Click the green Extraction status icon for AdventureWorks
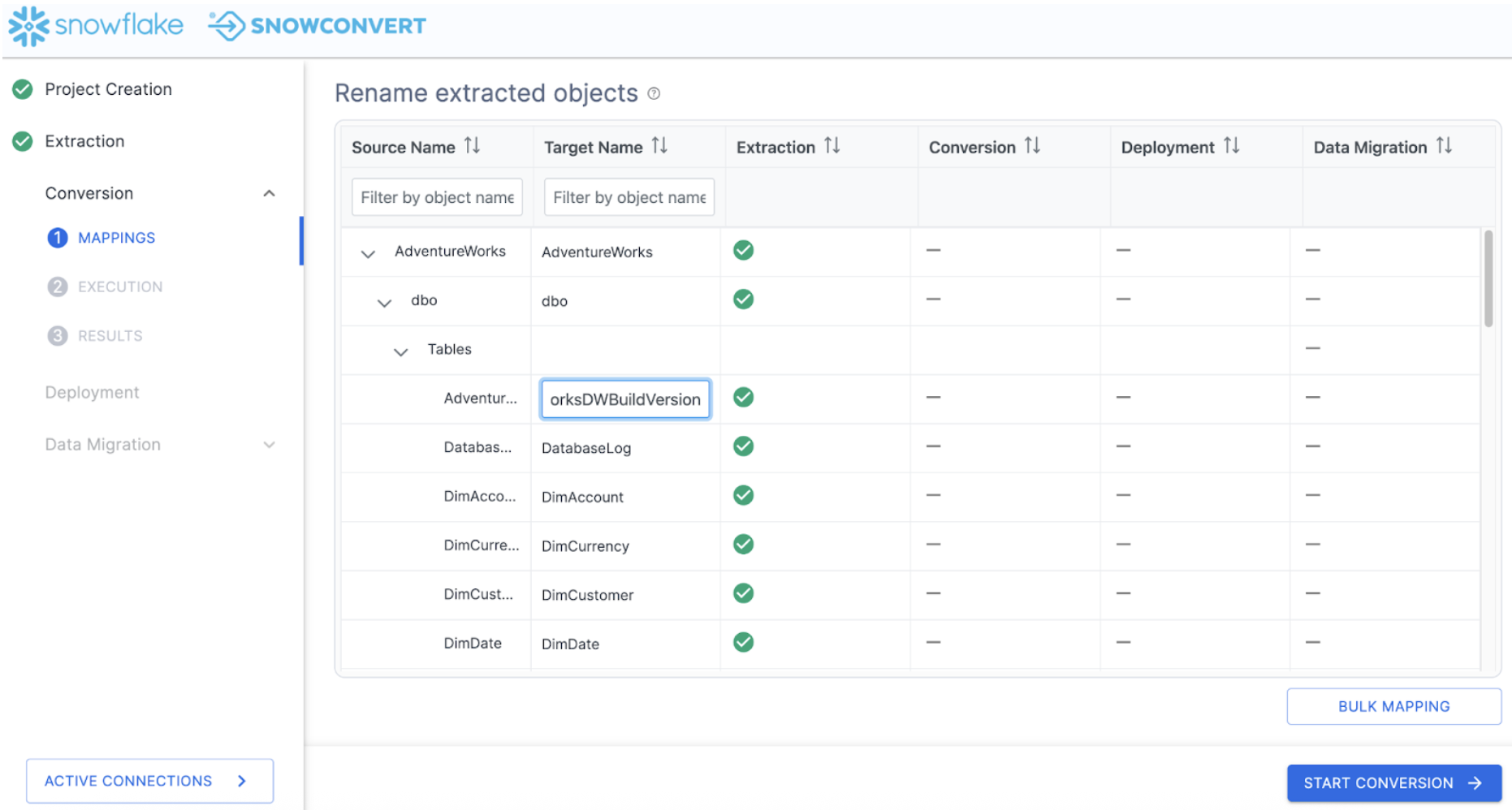The width and height of the screenshot is (1512, 810). 742,251
